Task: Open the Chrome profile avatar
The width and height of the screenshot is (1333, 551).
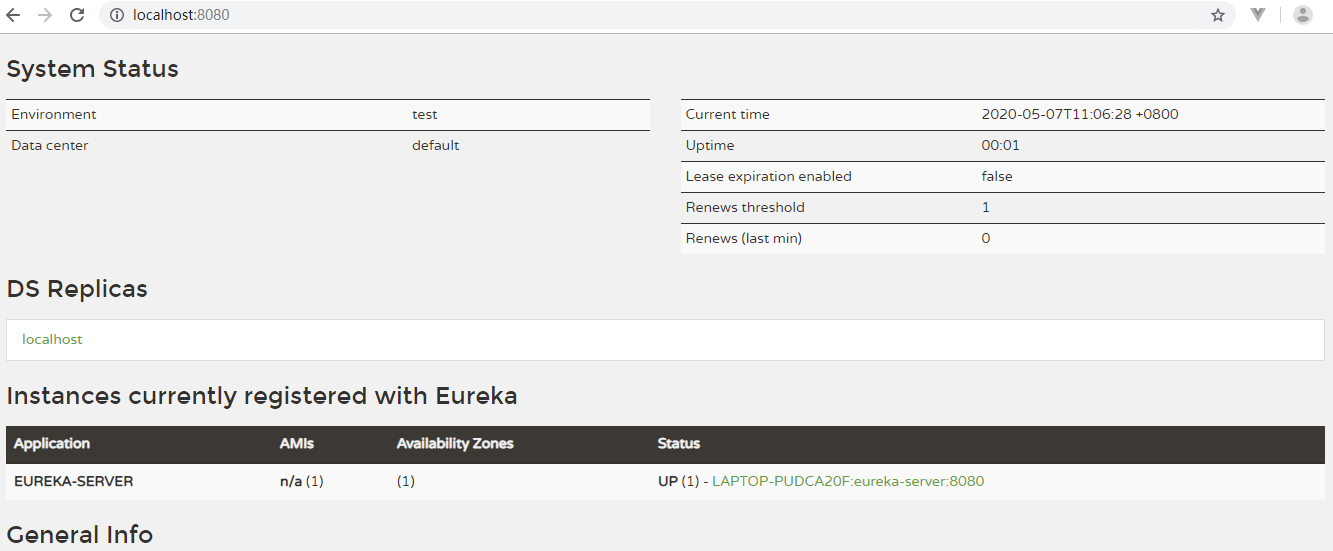Action: [x=1303, y=15]
